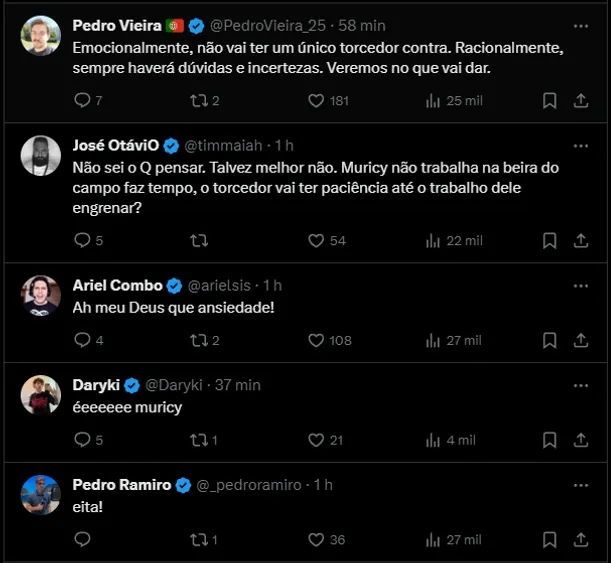Reply to Pedro Vieira's tweet
This screenshot has width=611, height=563.
(83, 100)
